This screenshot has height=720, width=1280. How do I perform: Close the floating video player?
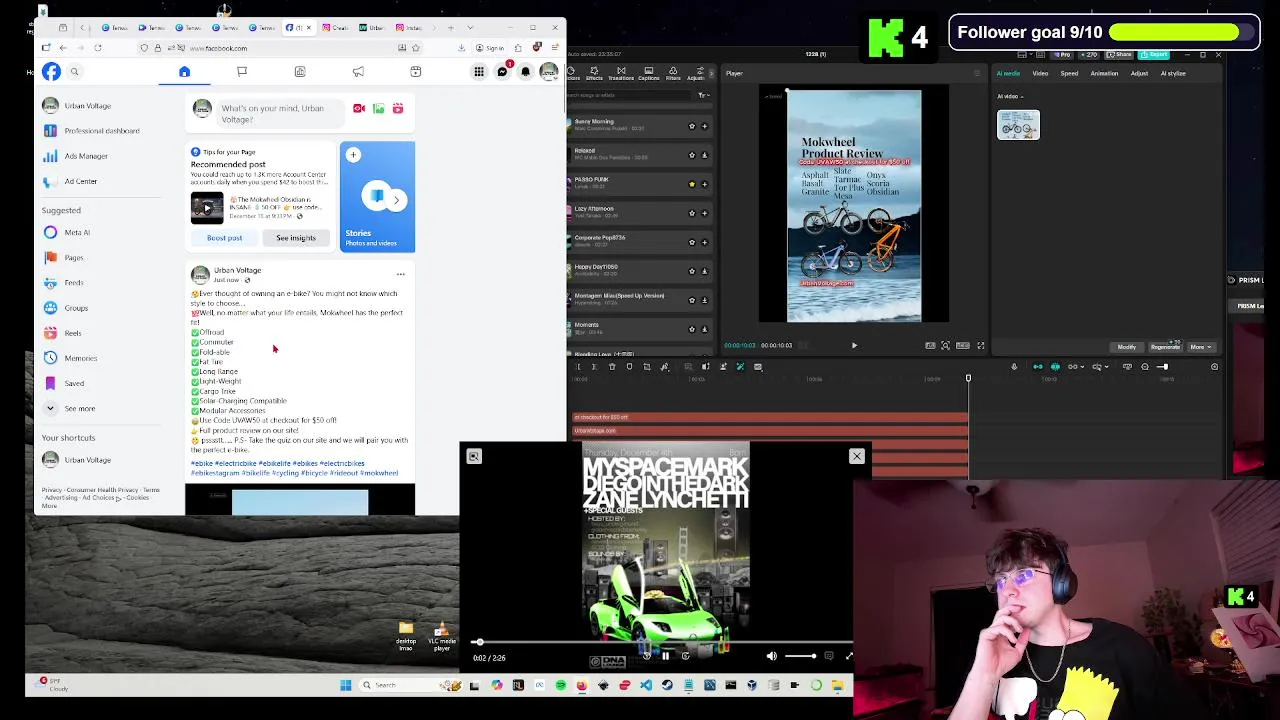[857, 456]
